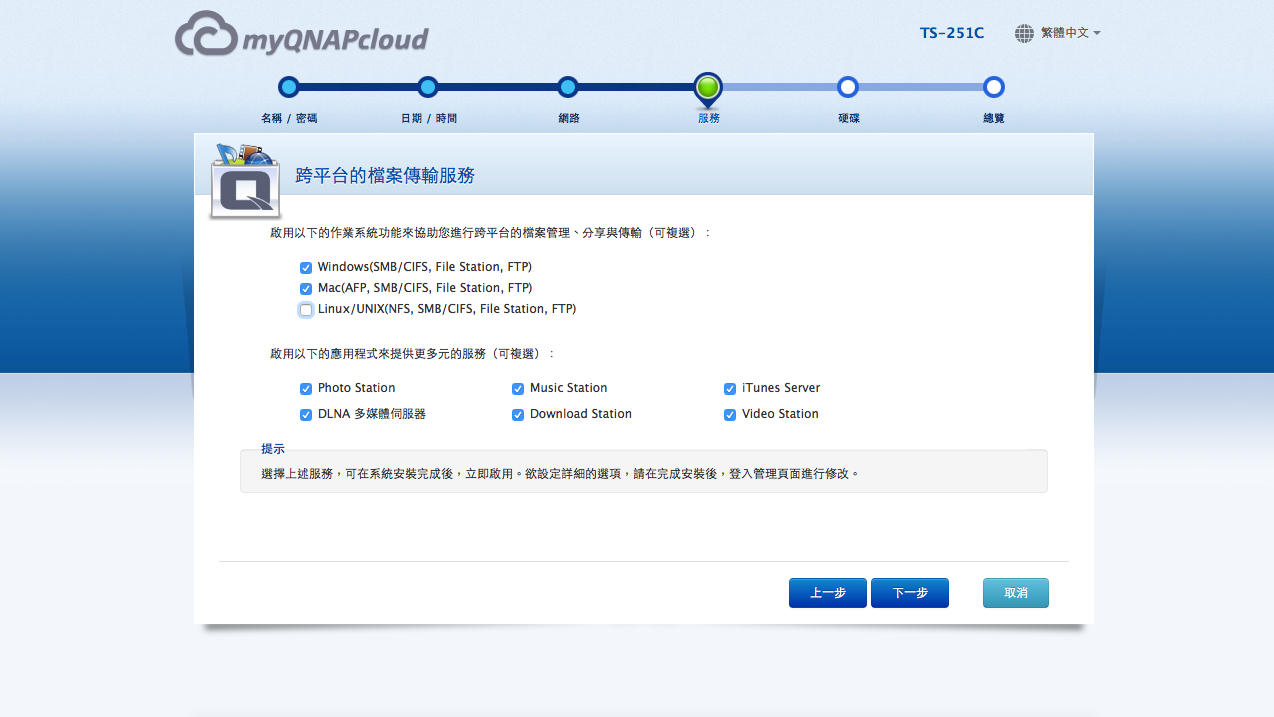The height and width of the screenshot is (717, 1274).
Task: Click the 硬碟 step label
Action: (x=849, y=118)
